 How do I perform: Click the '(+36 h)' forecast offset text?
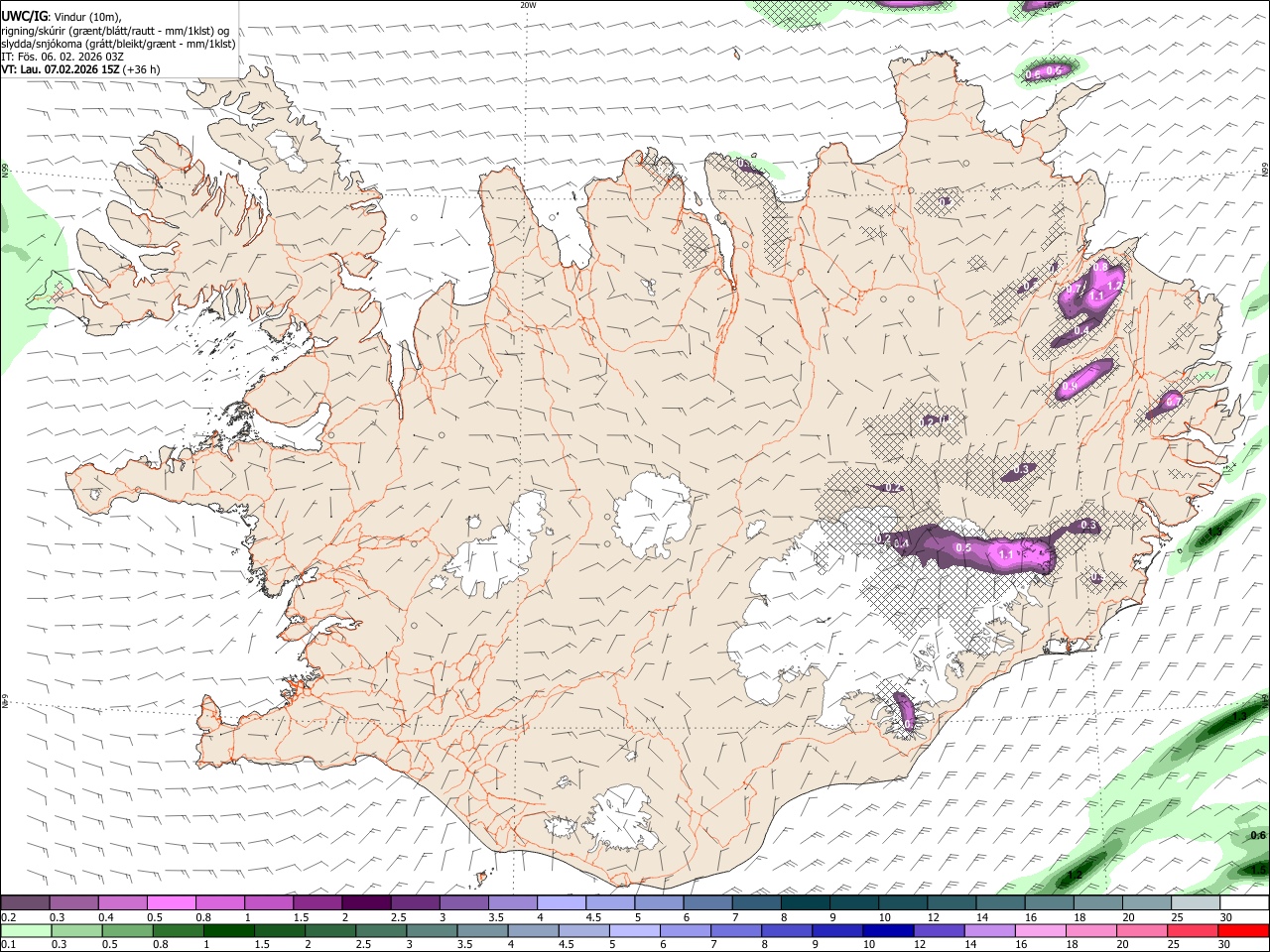(x=142, y=69)
